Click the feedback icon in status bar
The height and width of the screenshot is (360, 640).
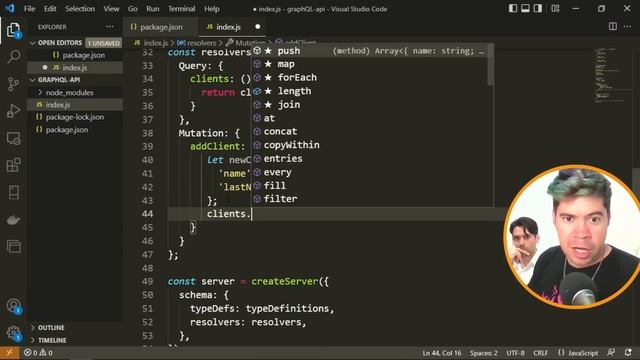coord(611,353)
